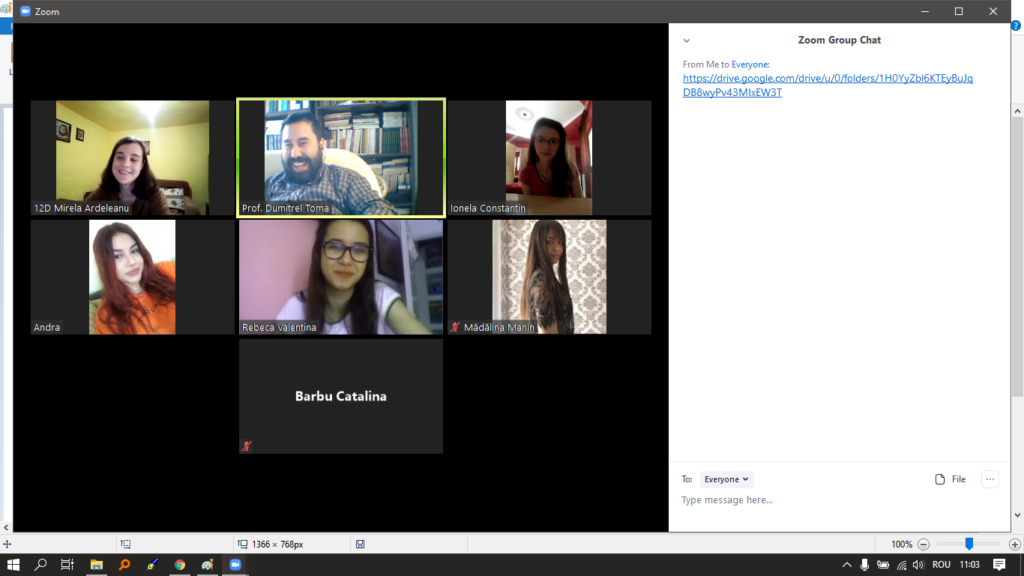Image resolution: width=1024 pixels, height=576 pixels.
Task: Click the muted mic icon on Mădălina Manin's tile
Action: pos(455,327)
